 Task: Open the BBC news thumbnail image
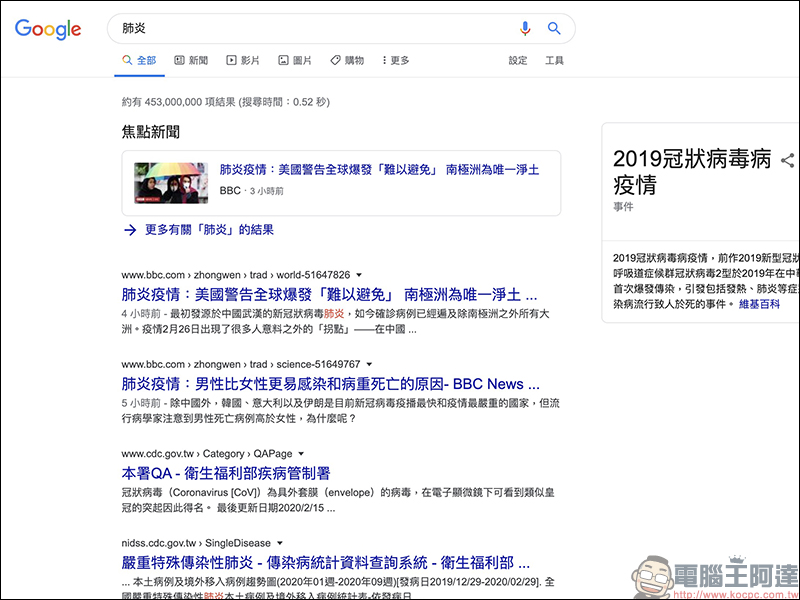click(171, 183)
